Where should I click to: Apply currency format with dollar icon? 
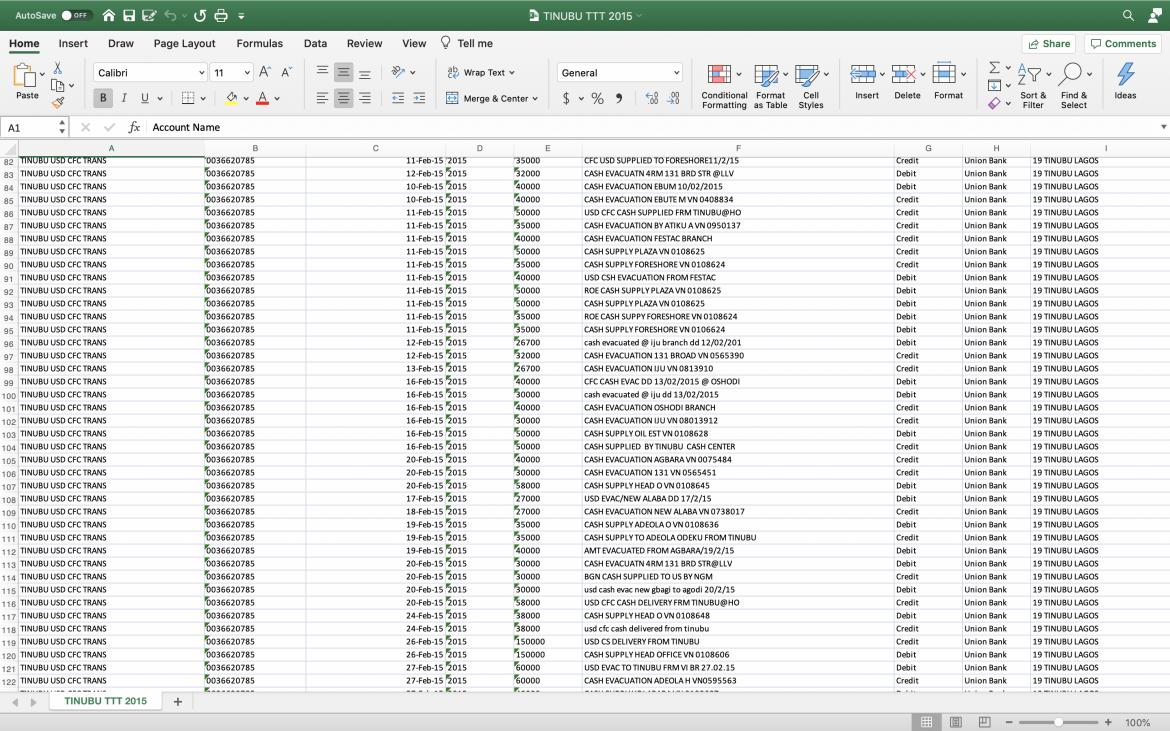point(566,98)
